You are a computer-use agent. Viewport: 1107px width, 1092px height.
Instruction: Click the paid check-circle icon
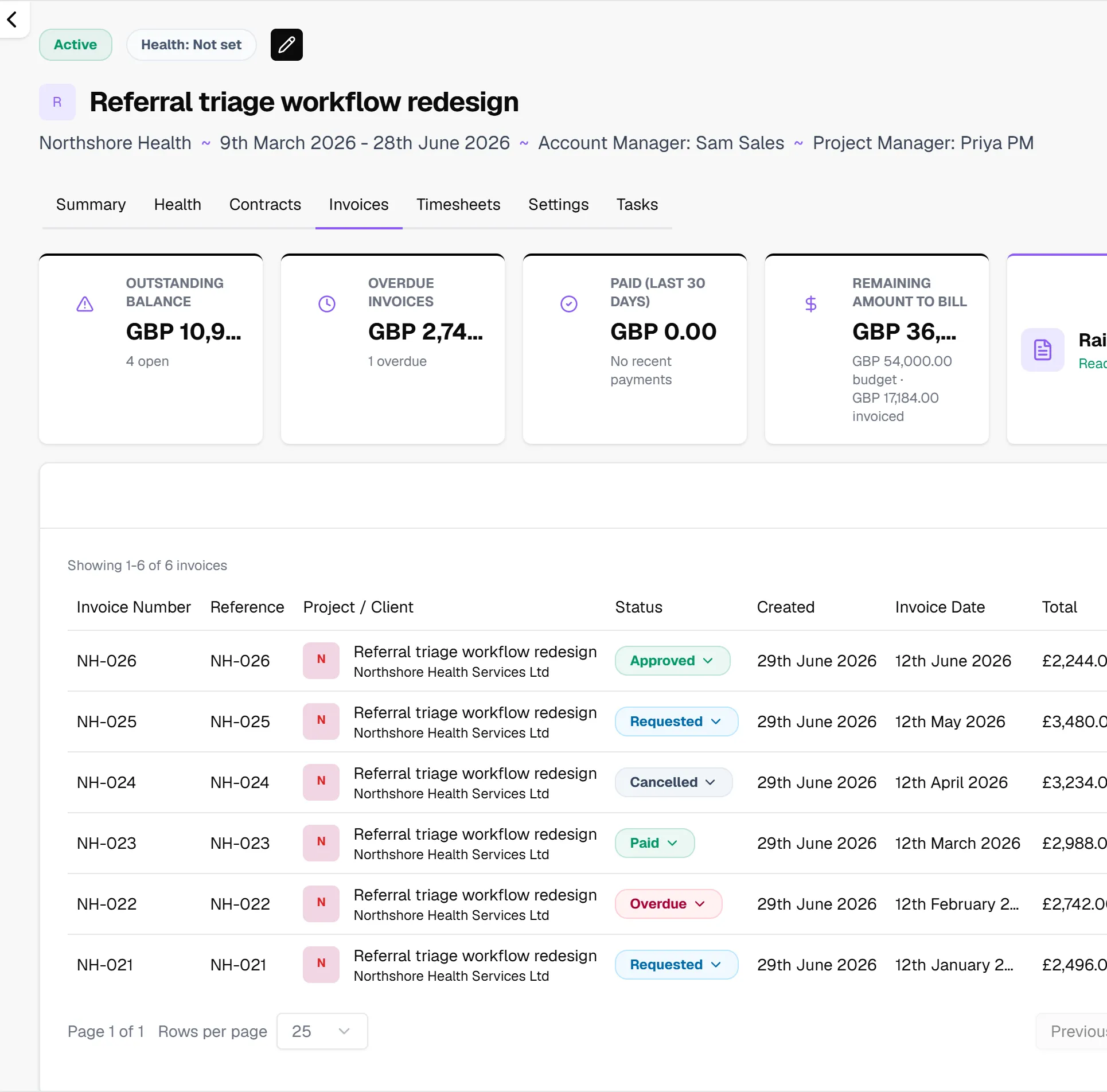(x=569, y=304)
